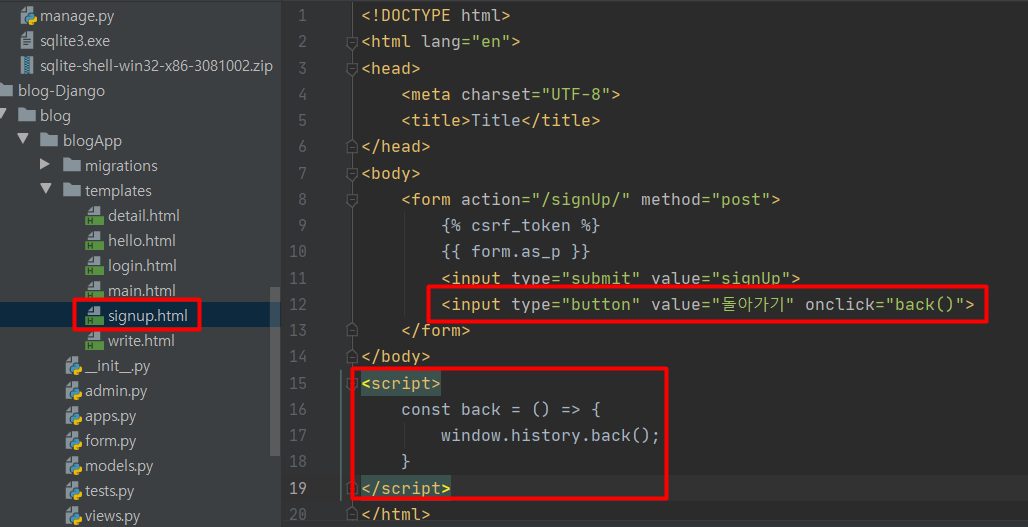Collapse the blog folder tree arrow
The image size is (1028, 527).
pyautogui.click(x=3, y=115)
